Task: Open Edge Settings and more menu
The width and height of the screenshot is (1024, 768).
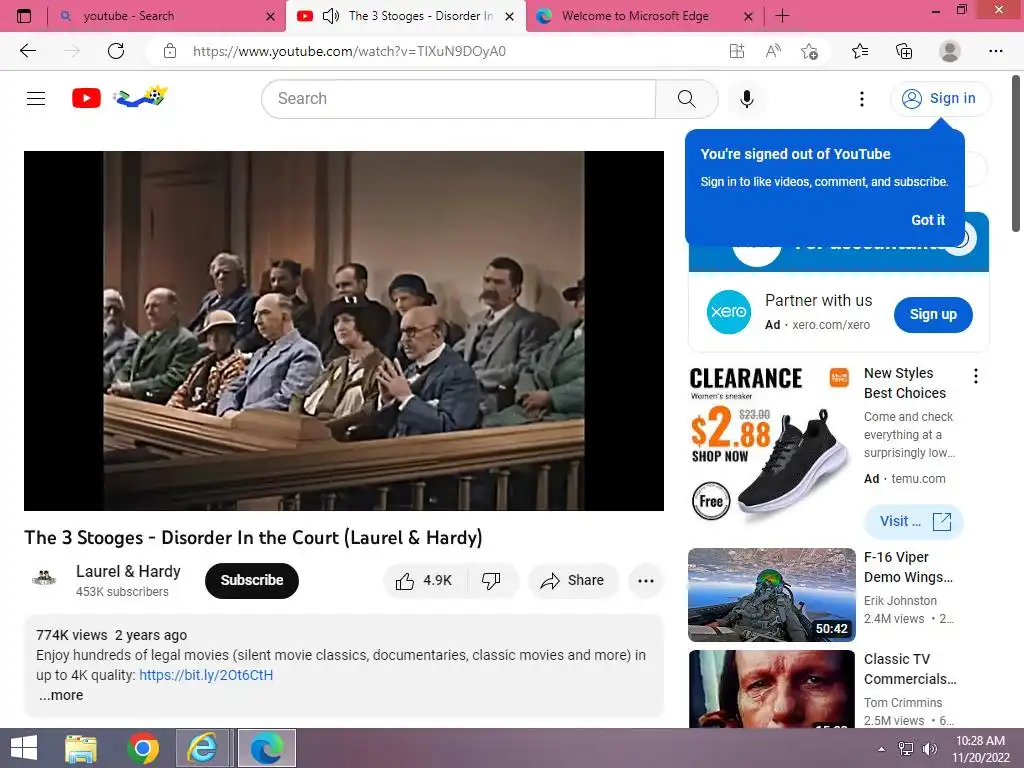Action: 995,51
